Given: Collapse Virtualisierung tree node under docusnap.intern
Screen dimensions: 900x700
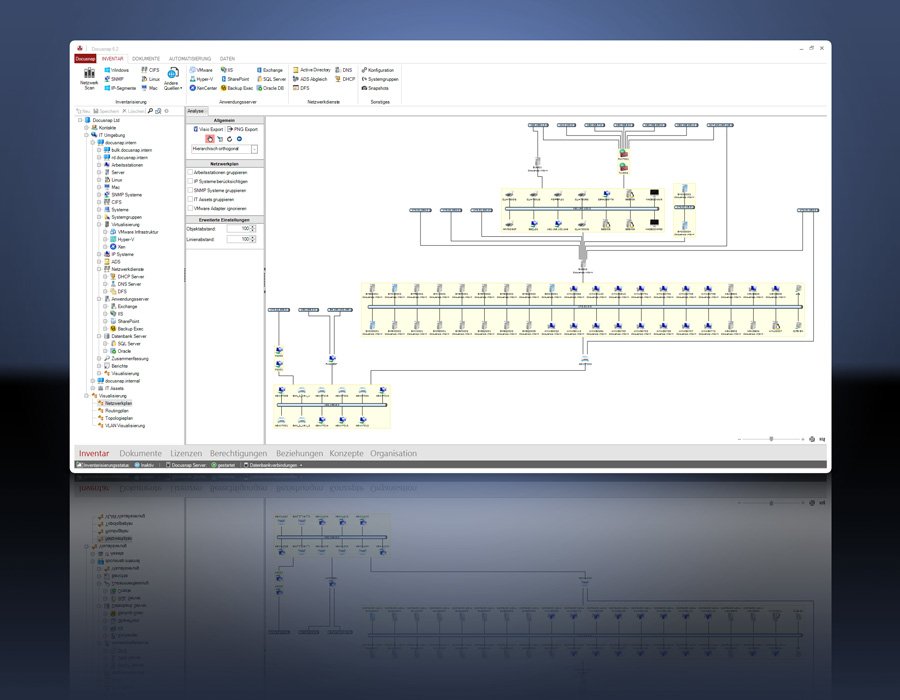Looking at the screenshot, I should pyautogui.click(x=99, y=225).
